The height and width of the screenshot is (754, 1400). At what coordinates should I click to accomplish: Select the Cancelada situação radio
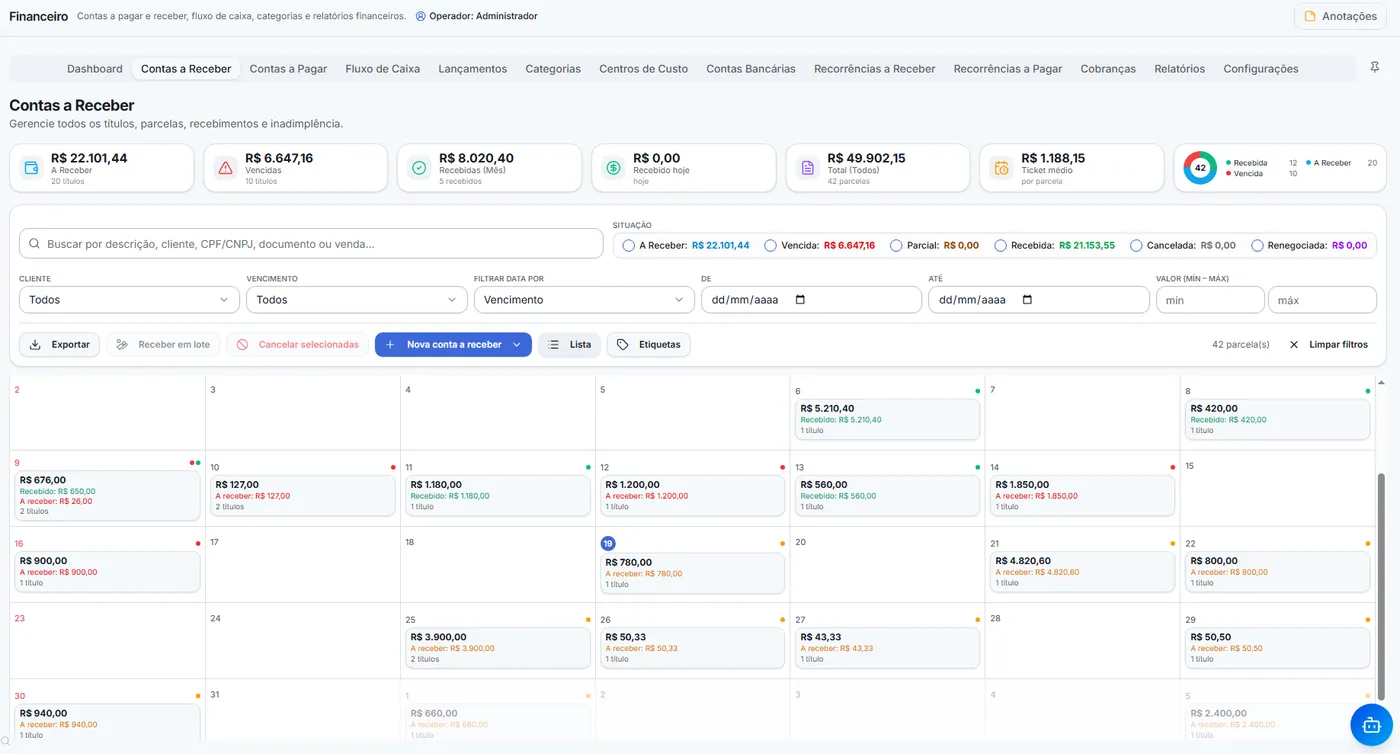pyautogui.click(x=1136, y=245)
